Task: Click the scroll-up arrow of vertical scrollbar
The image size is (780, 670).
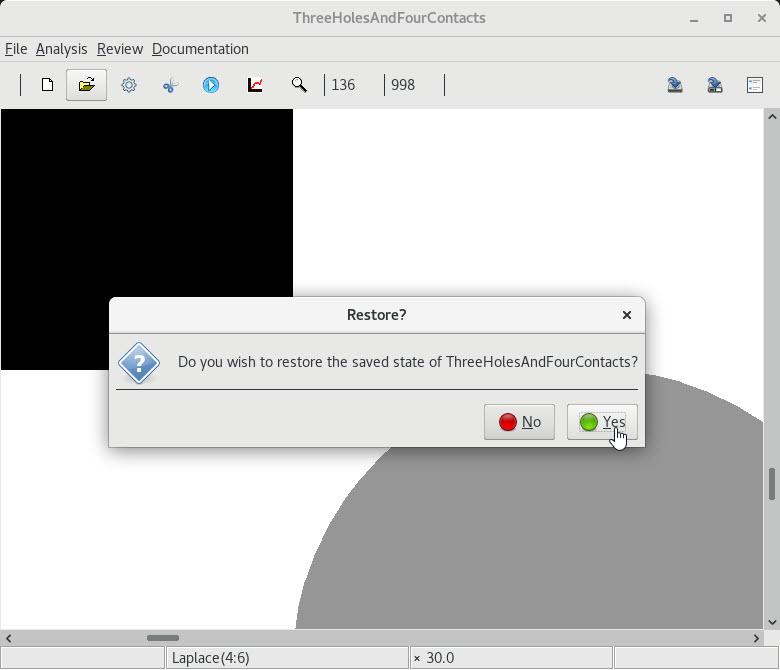Action: 771,117
